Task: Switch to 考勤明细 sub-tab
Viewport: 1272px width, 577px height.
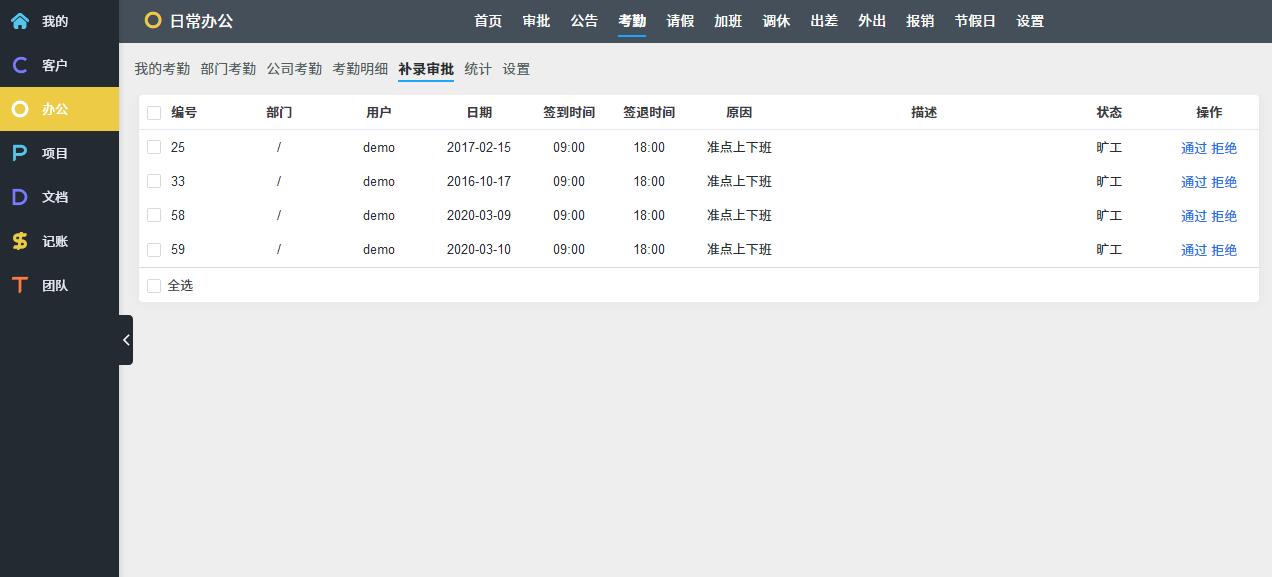Action: coord(360,69)
